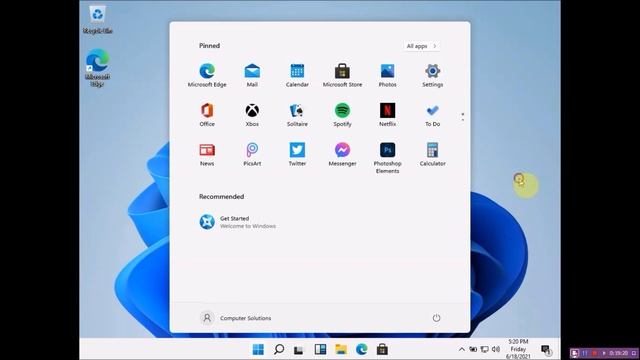Start the Solitaire game
Viewport: 640px width, 360px height.
tap(297, 115)
